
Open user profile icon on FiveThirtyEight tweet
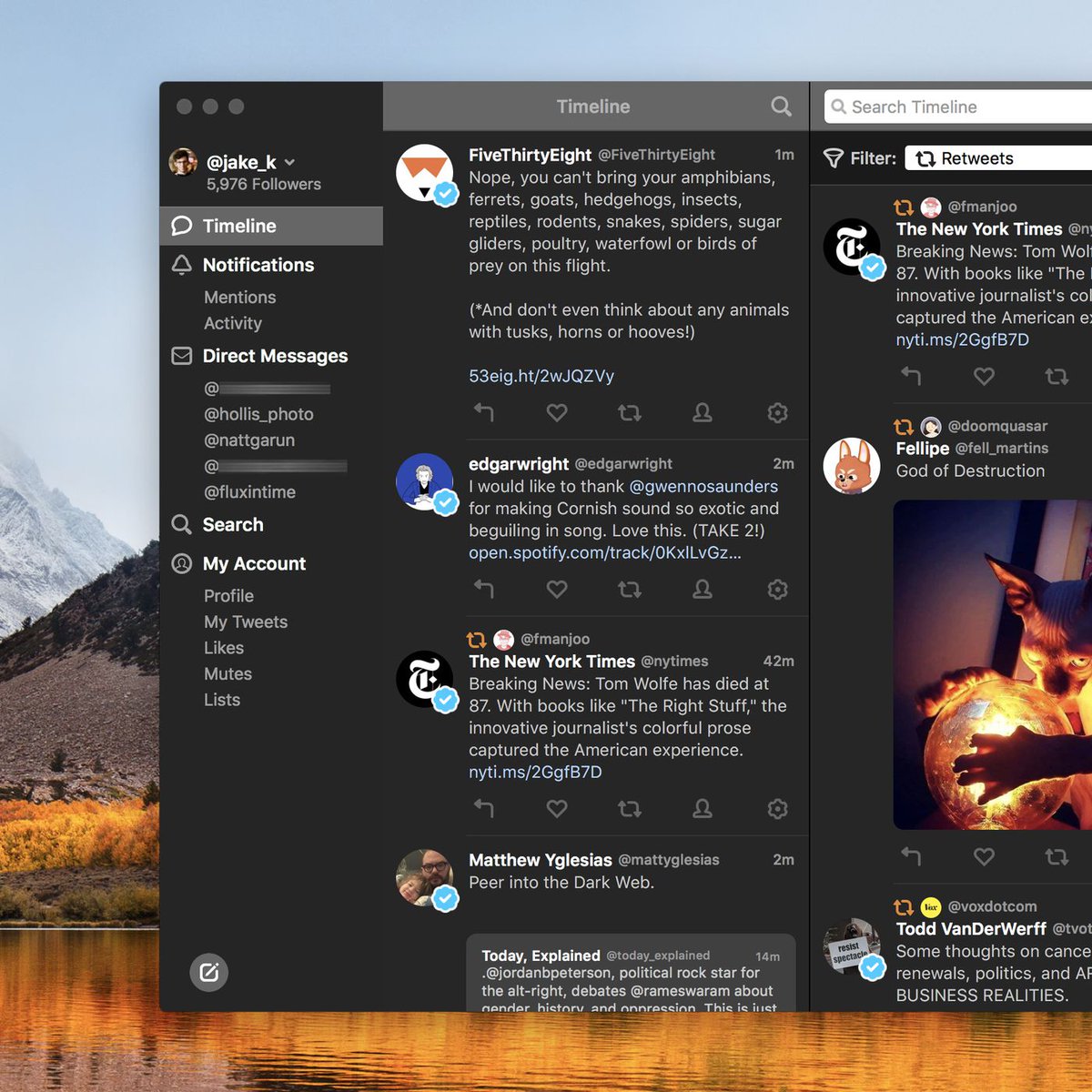(x=703, y=413)
